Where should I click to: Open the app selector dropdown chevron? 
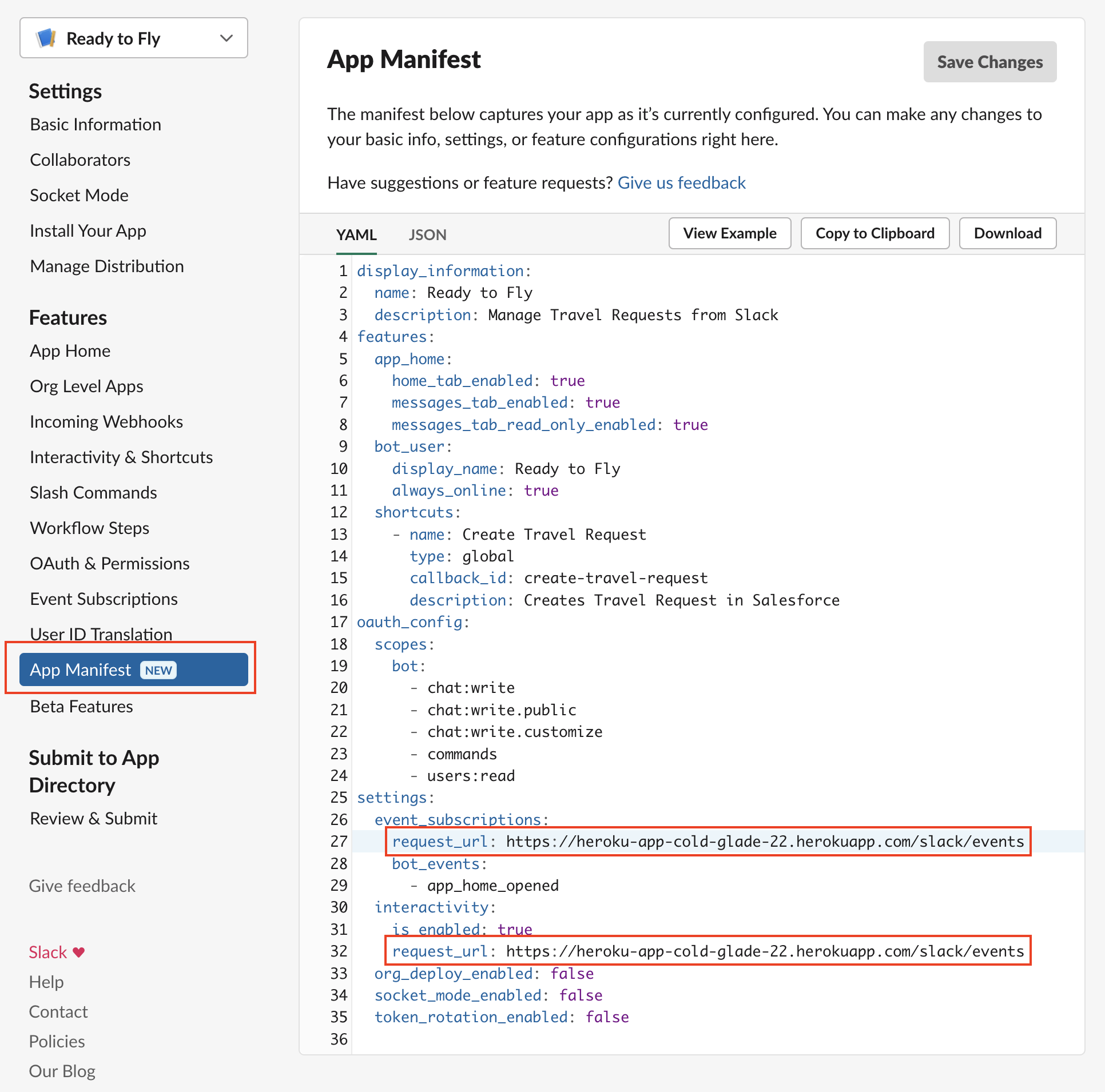[x=226, y=38]
